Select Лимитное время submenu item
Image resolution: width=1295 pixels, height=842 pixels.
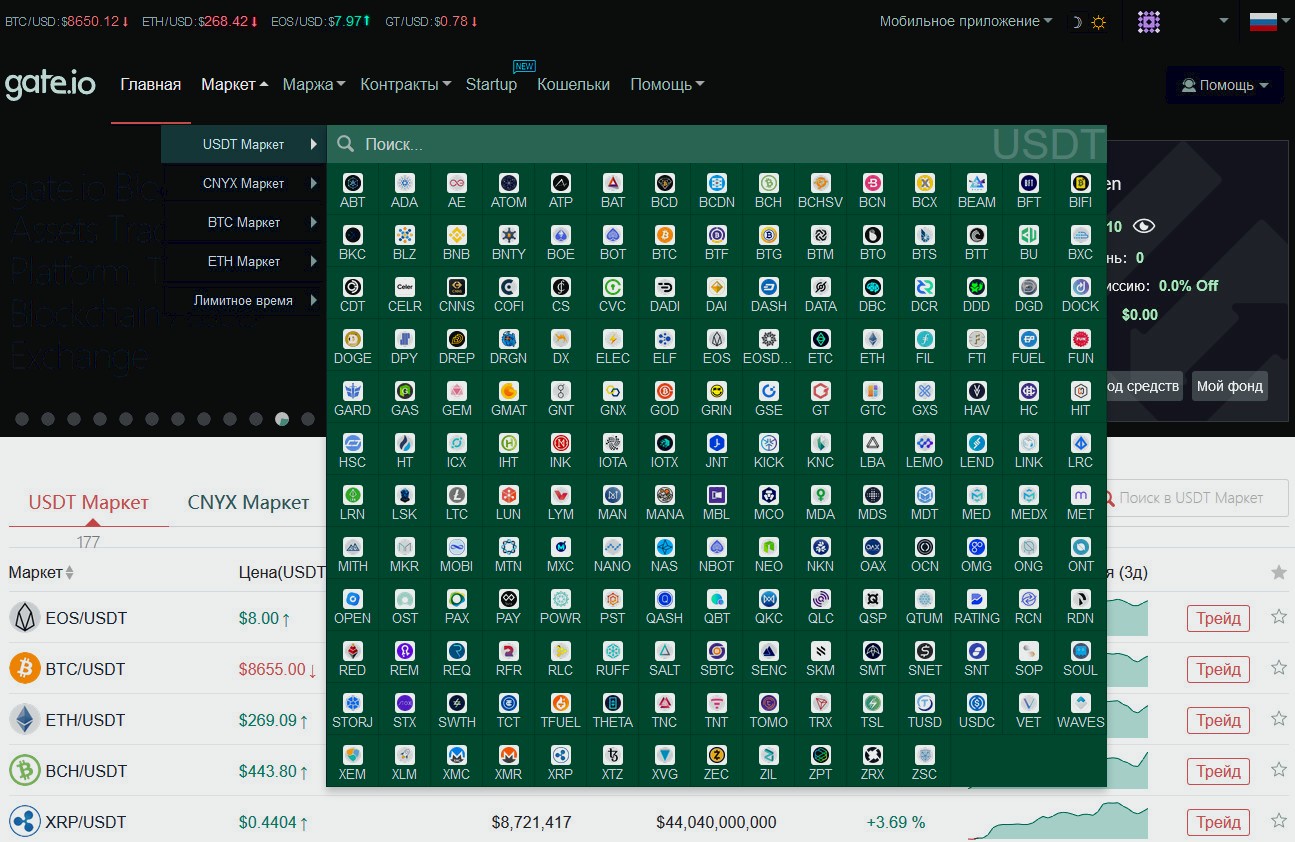pyautogui.click(x=244, y=300)
